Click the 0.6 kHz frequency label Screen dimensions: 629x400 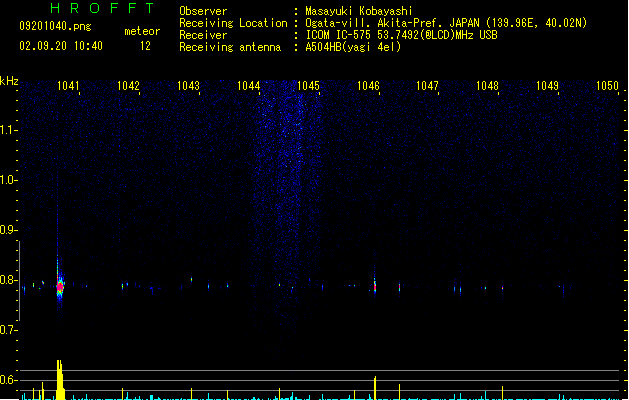[8, 380]
